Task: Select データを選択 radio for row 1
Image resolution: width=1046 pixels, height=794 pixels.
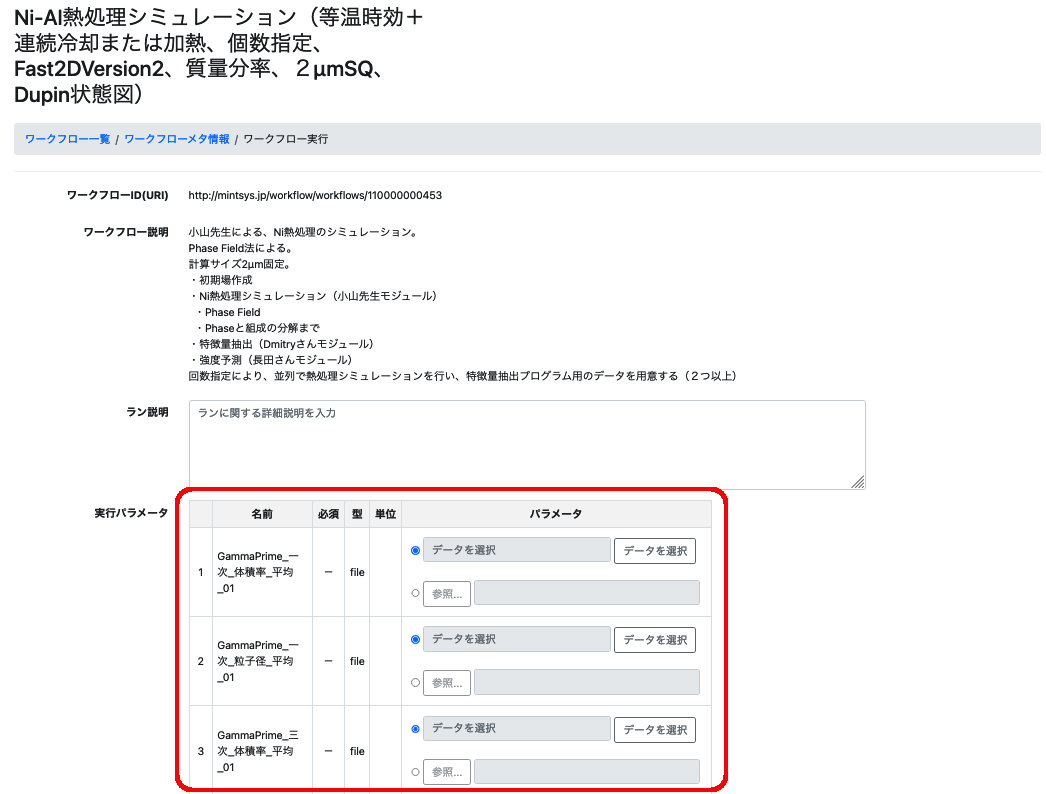Action: click(x=416, y=550)
